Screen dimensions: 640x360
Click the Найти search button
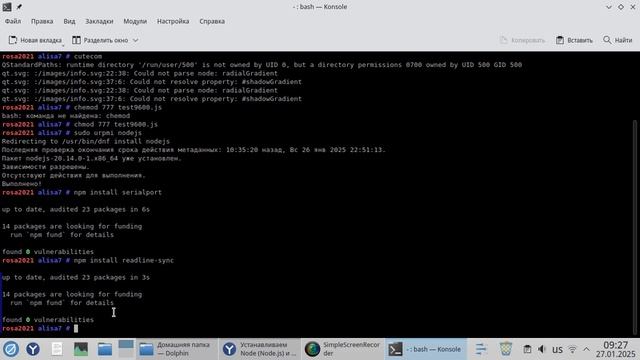click(618, 40)
